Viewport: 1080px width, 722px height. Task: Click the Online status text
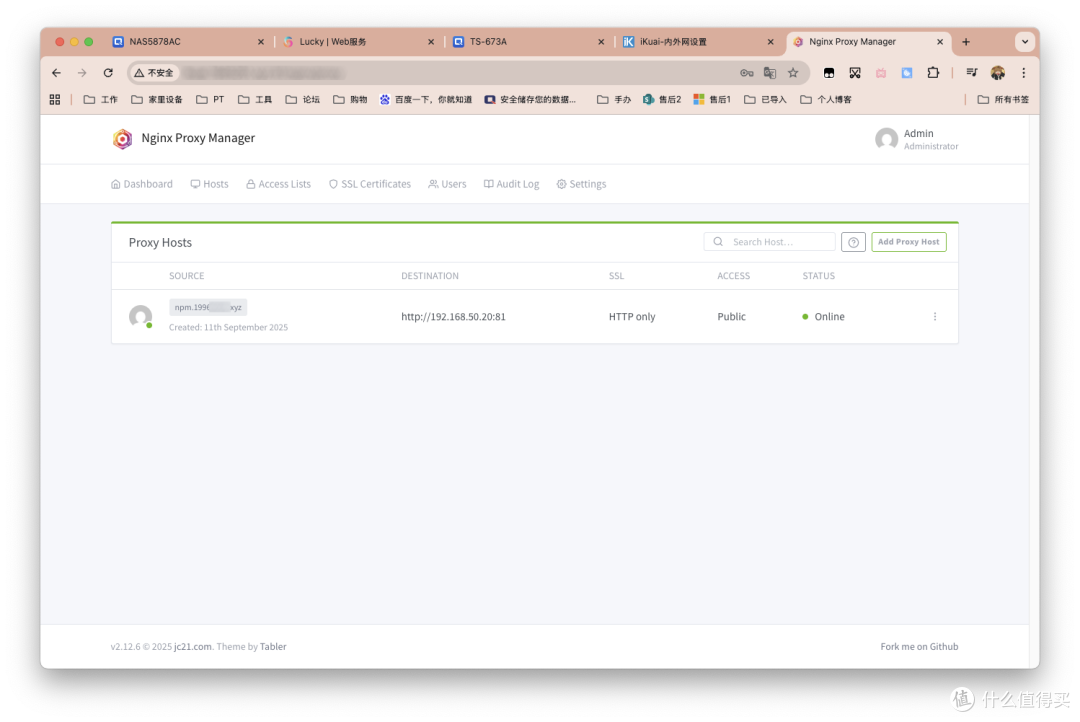pyautogui.click(x=829, y=317)
